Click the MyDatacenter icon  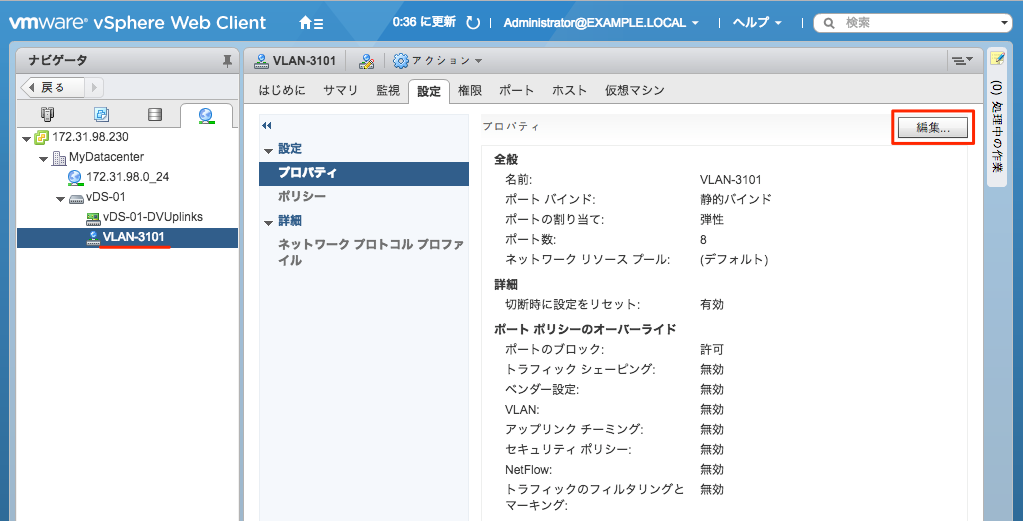click(59, 158)
